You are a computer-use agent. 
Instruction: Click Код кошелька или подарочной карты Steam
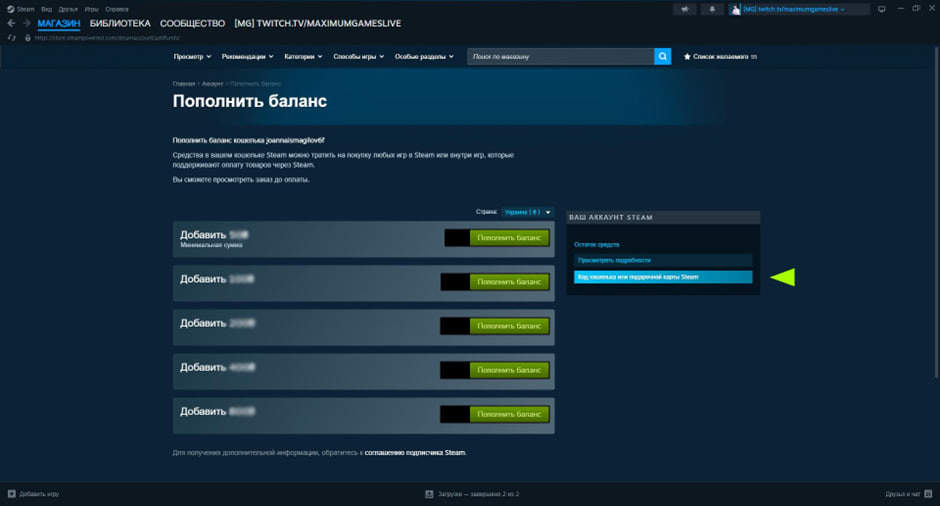point(663,277)
